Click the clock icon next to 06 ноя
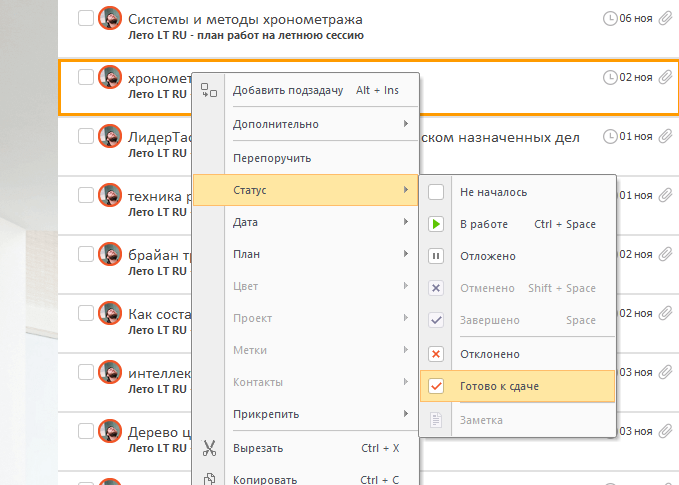 (610, 18)
